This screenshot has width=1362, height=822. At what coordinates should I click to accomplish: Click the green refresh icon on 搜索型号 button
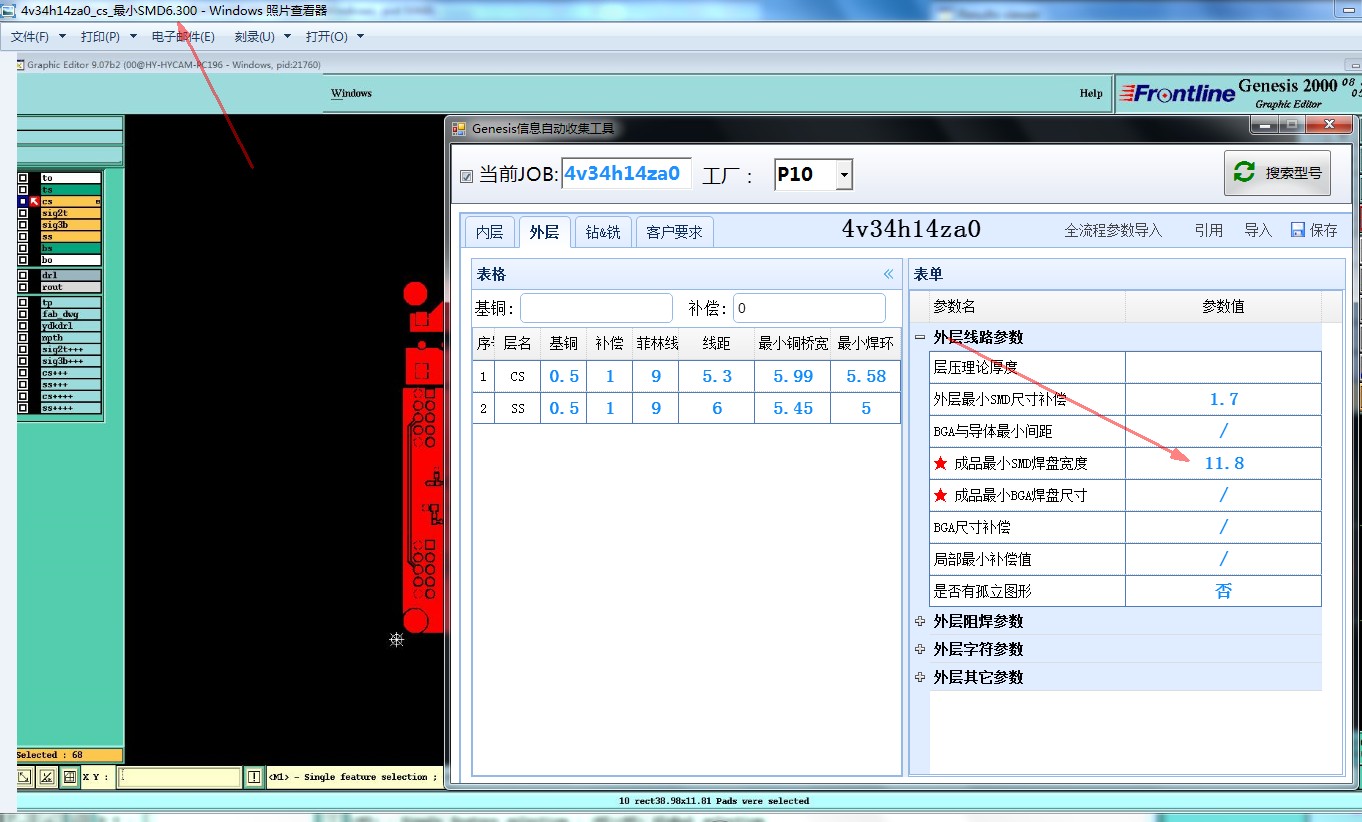tap(1244, 172)
